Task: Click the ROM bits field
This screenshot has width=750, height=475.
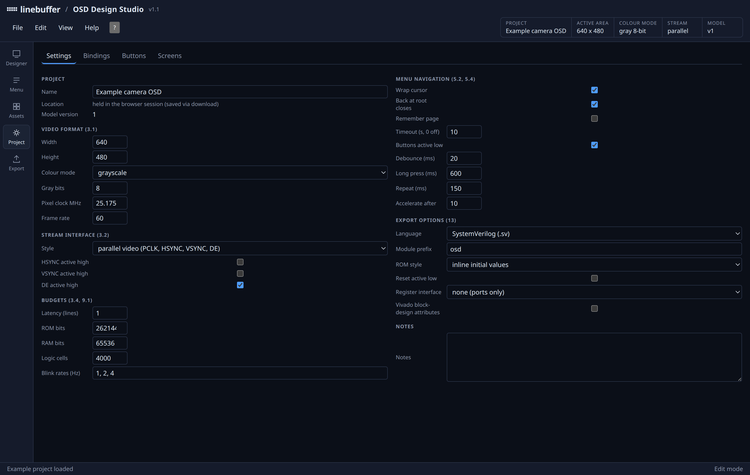Action: coord(110,328)
